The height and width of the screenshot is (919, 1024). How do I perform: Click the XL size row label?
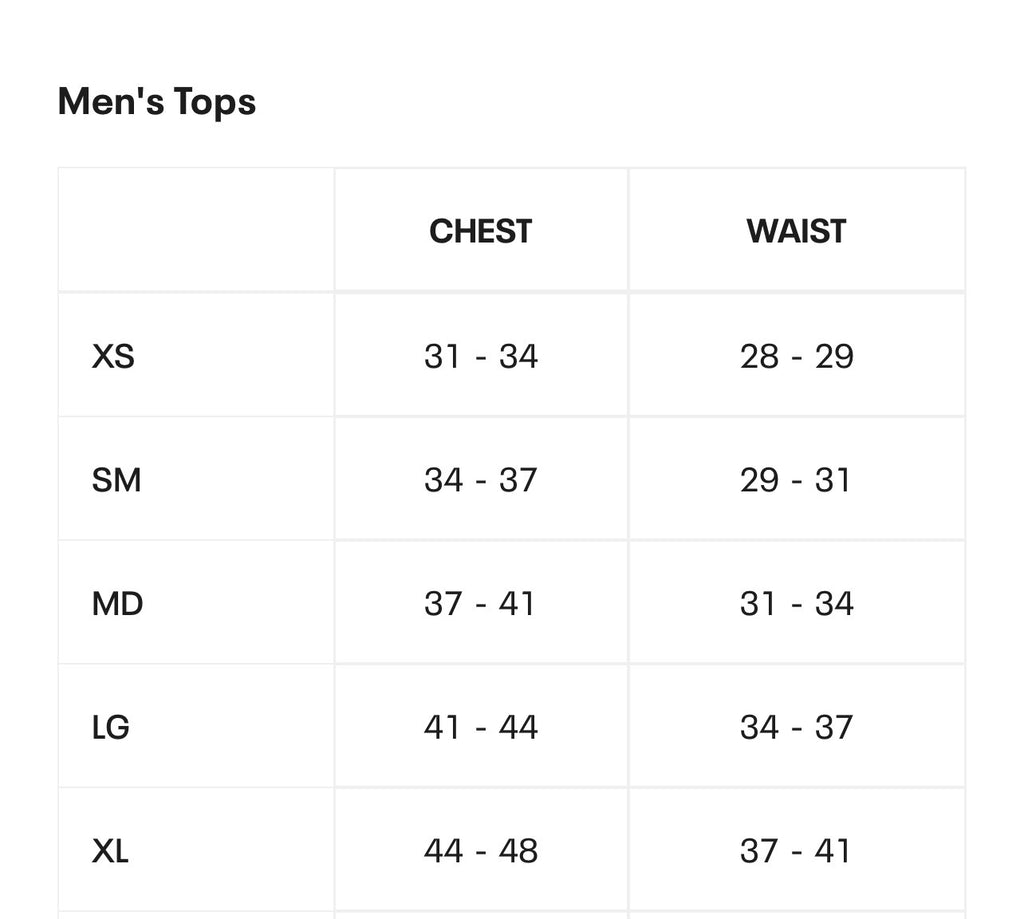pyautogui.click(x=110, y=851)
